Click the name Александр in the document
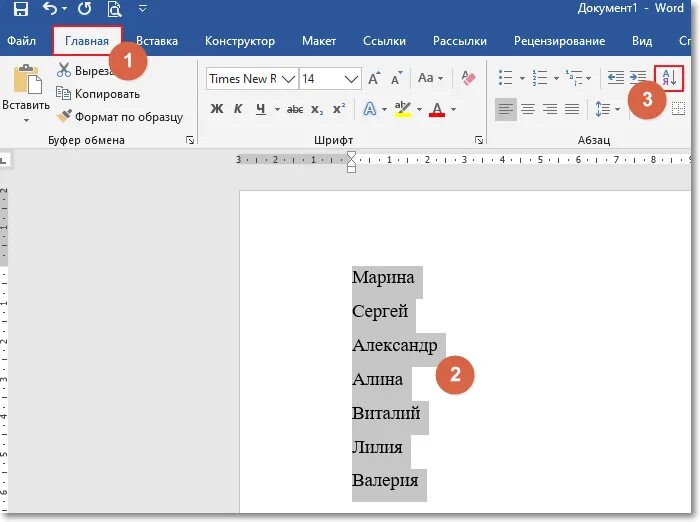The width and height of the screenshot is (700, 522). coord(395,345)
